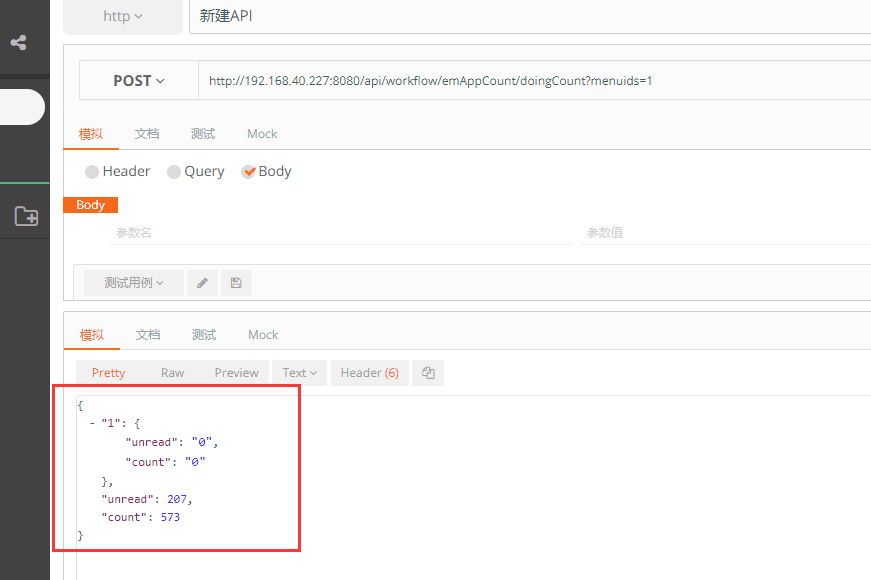Open the POST method dropdown
This screenshot has height=580, width=871.
click(139, 81)
